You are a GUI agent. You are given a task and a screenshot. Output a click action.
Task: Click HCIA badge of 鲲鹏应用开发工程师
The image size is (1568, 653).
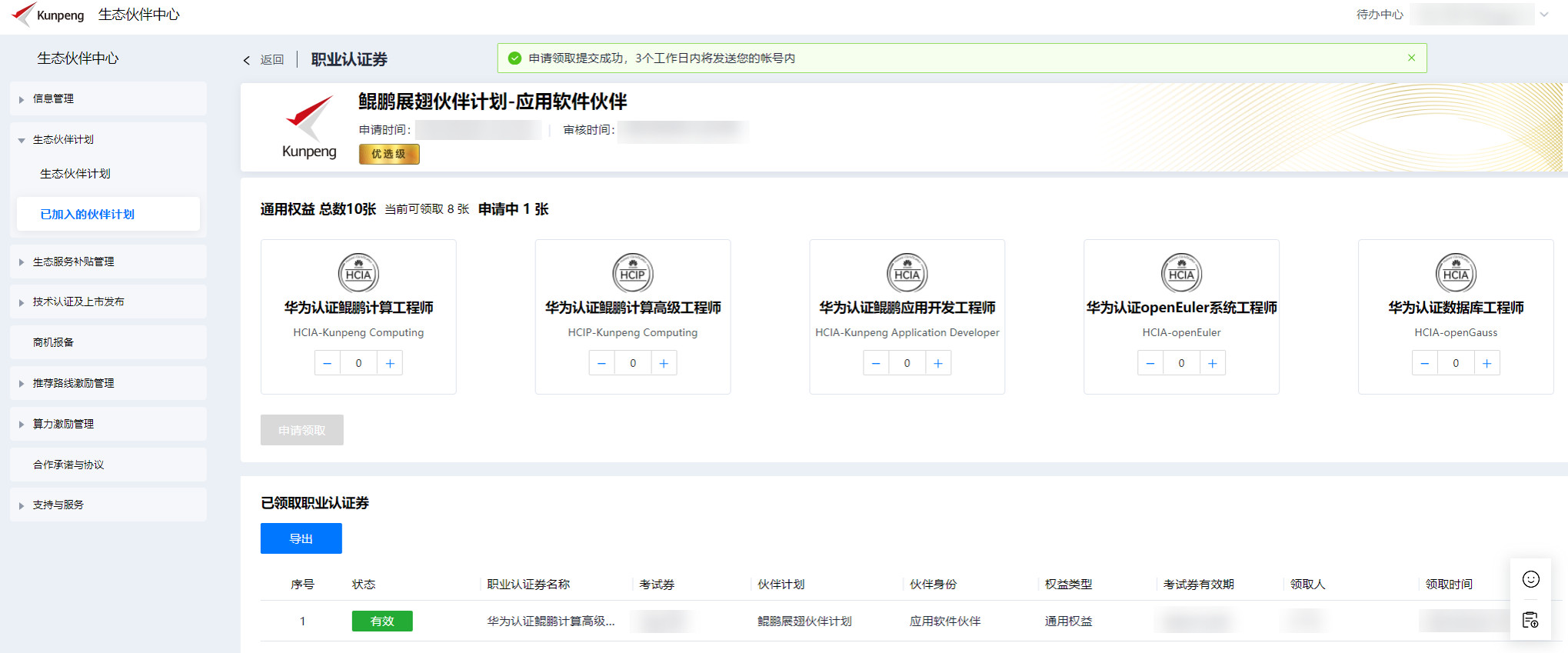pos(907,273)
